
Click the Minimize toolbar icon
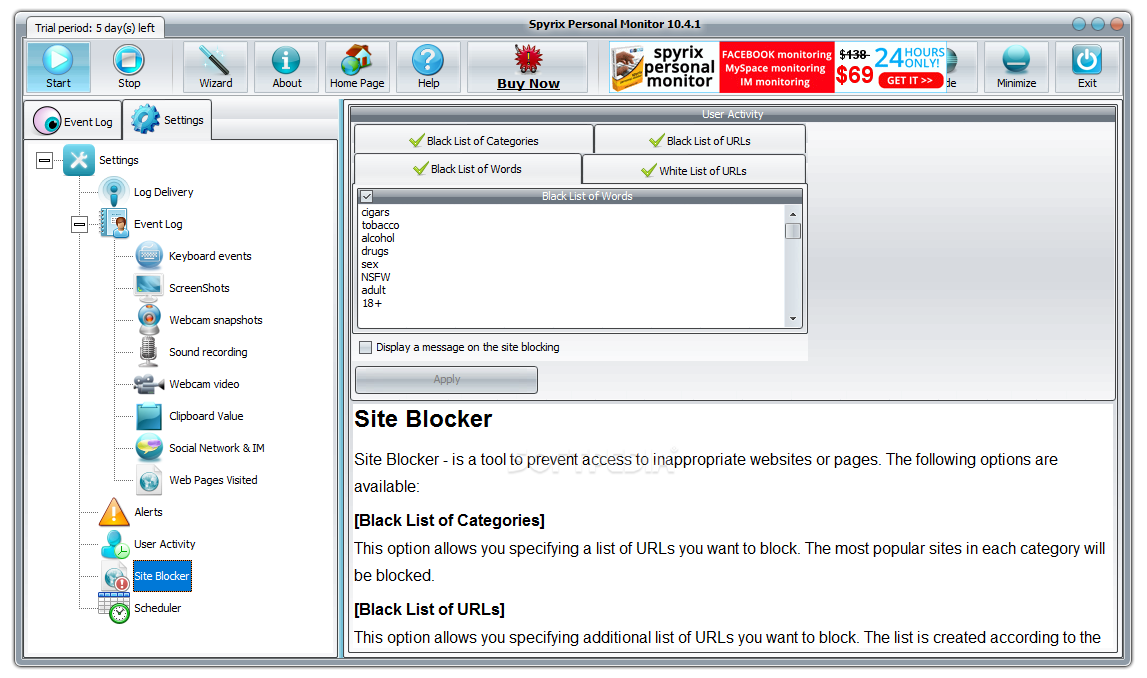pyautogui.click(x=1016, y=60)
